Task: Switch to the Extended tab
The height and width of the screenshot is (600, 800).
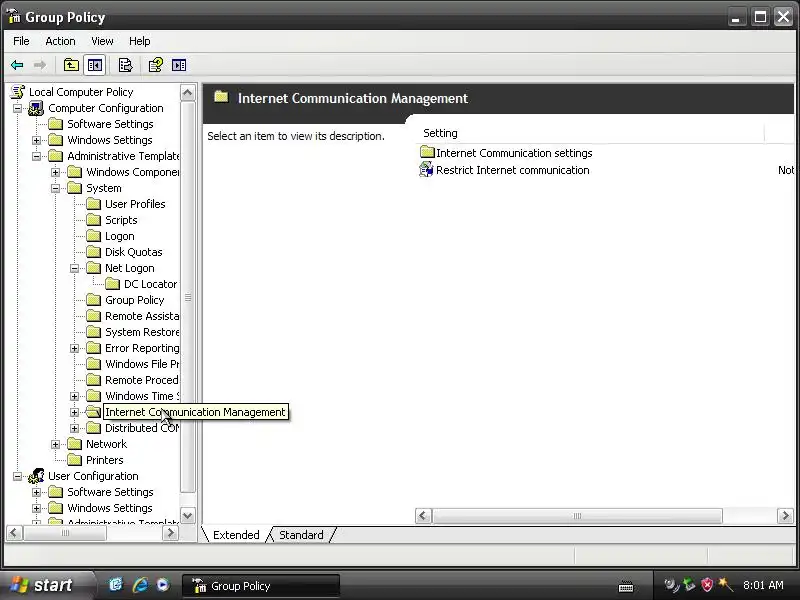Action: (x=236, y=535)
